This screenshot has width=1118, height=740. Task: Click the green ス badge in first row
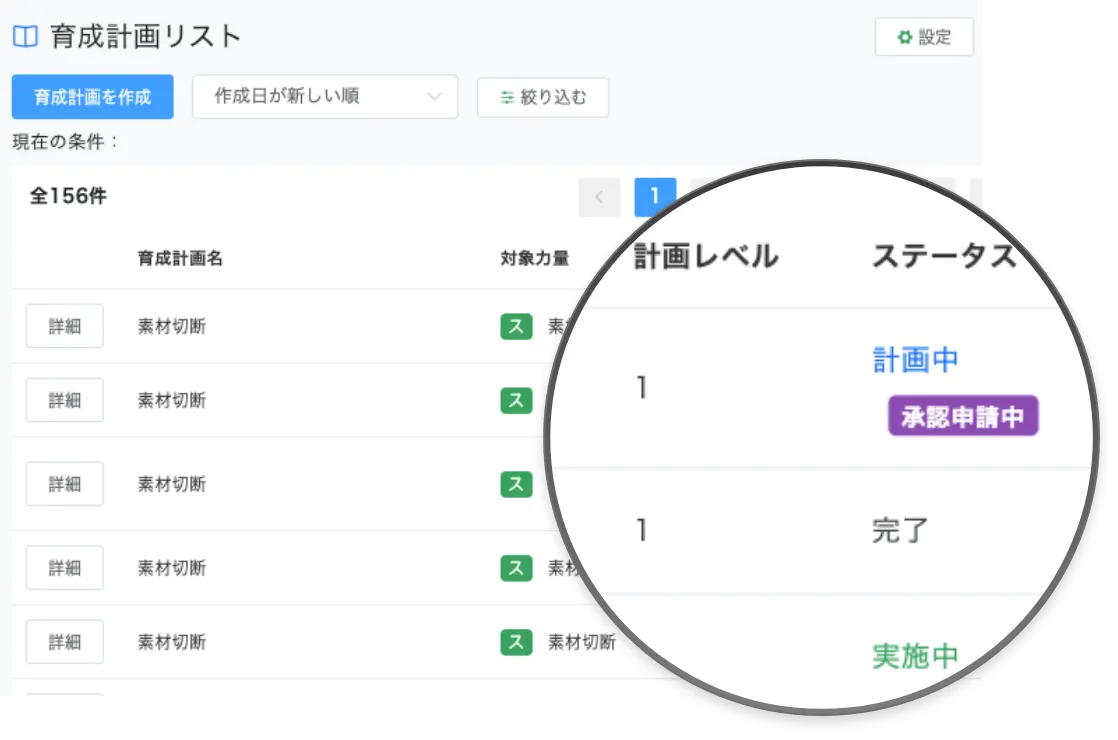(516, 326)
